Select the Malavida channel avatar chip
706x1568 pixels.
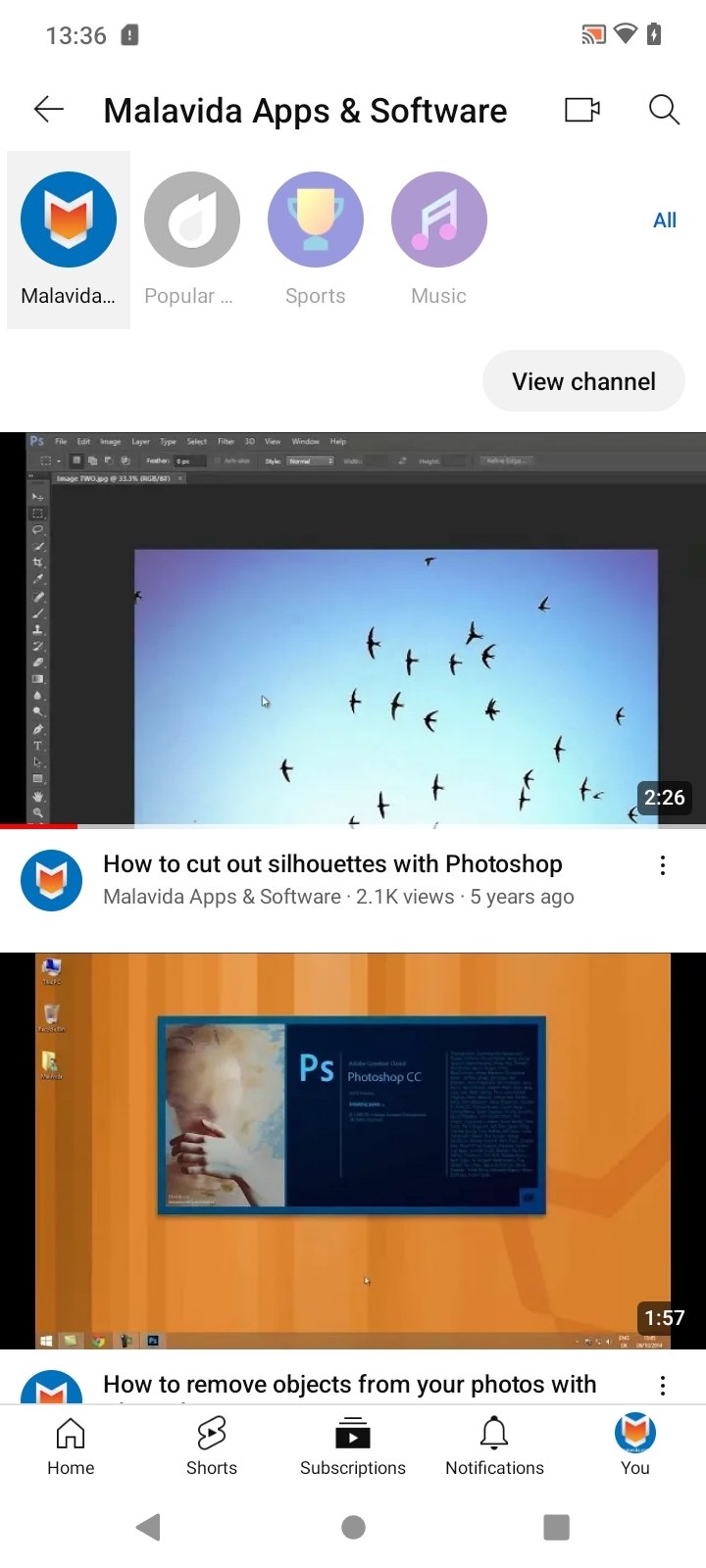[x=69, y=240]
